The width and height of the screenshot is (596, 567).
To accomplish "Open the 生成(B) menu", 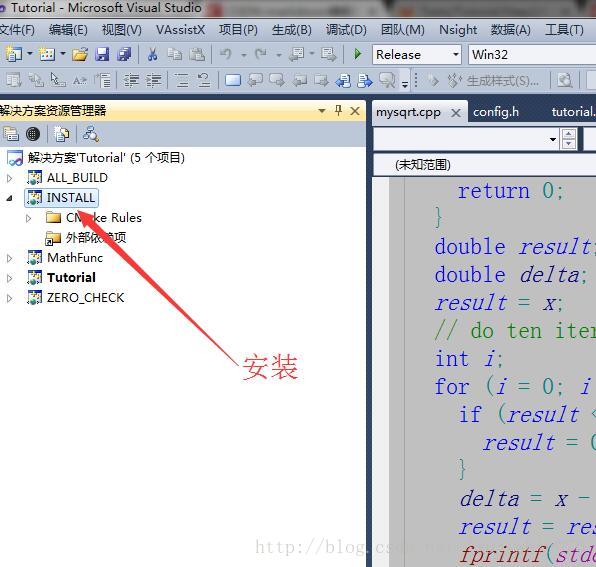I will (x=292, y=30).
